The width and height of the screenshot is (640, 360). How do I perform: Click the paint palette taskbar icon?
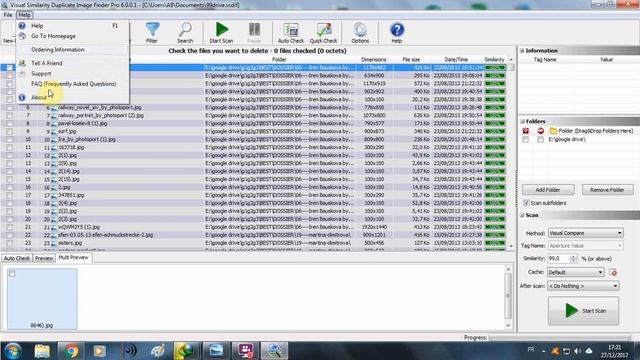click(158, 351)
